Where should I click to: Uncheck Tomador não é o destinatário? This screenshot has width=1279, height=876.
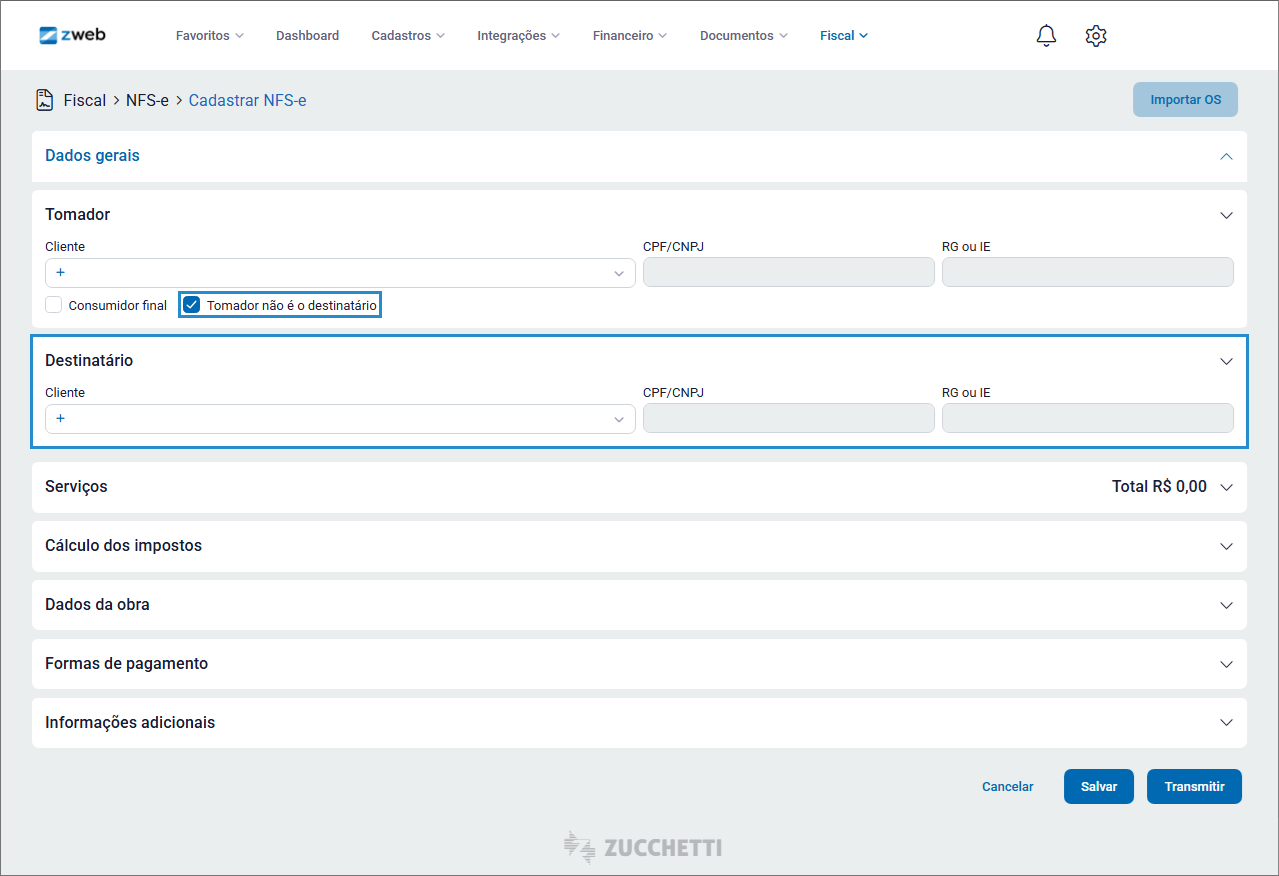tap(192, 305)
